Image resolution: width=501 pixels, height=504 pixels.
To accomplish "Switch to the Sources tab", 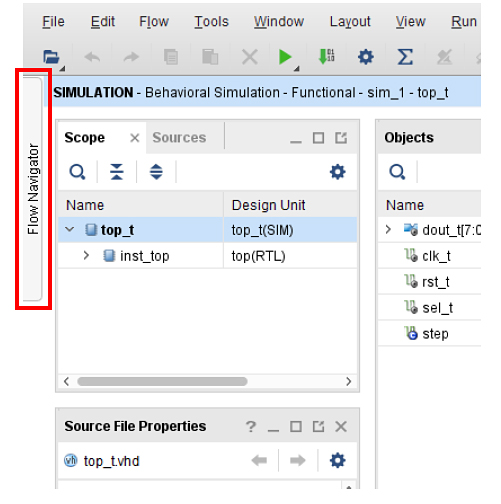I will [x=179, y=138].
